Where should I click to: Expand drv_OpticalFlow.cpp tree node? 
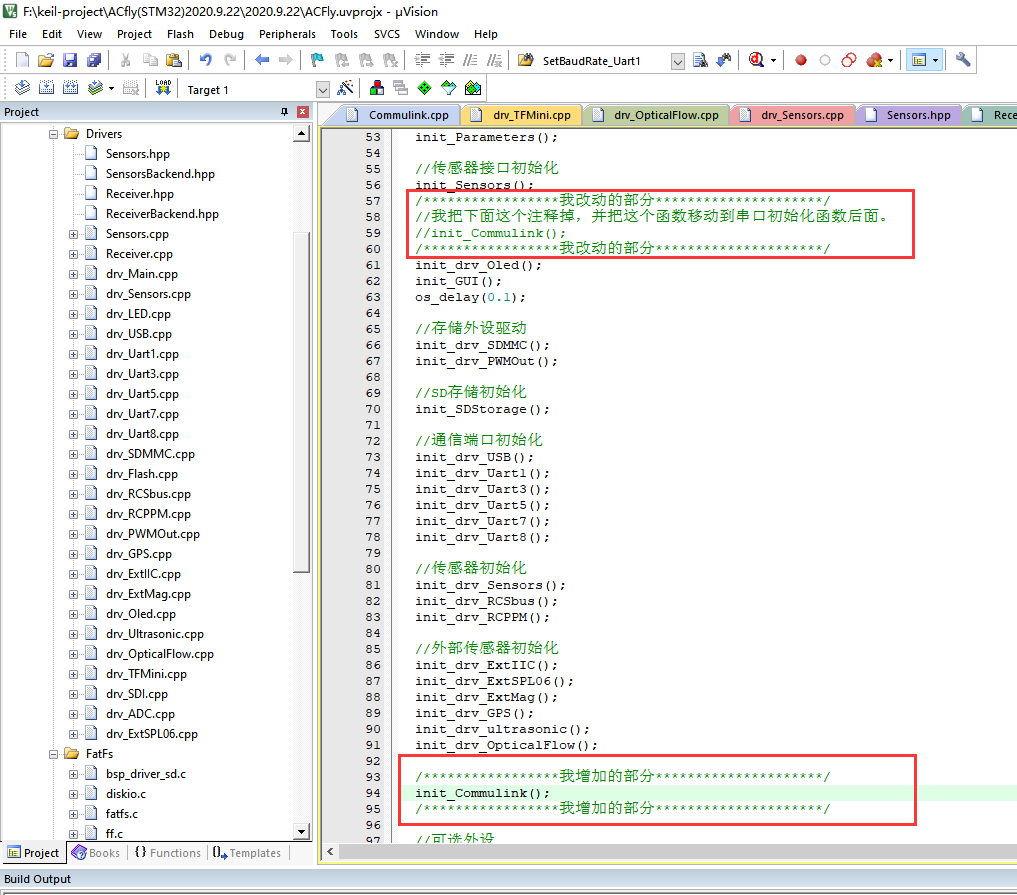(x=73, y=654)
